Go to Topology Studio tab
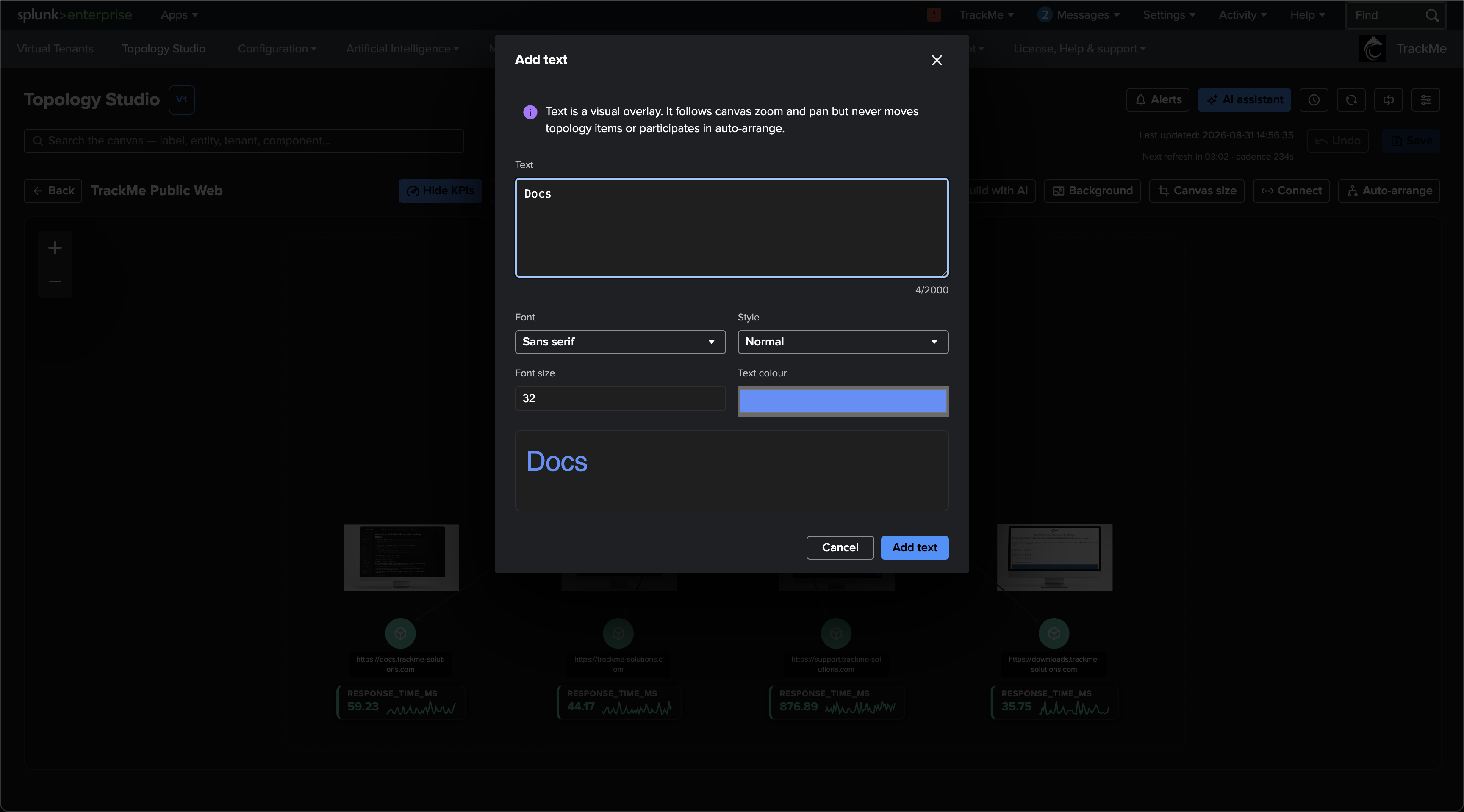Screen dimensions: 1464x812 (x=164, y=49)
